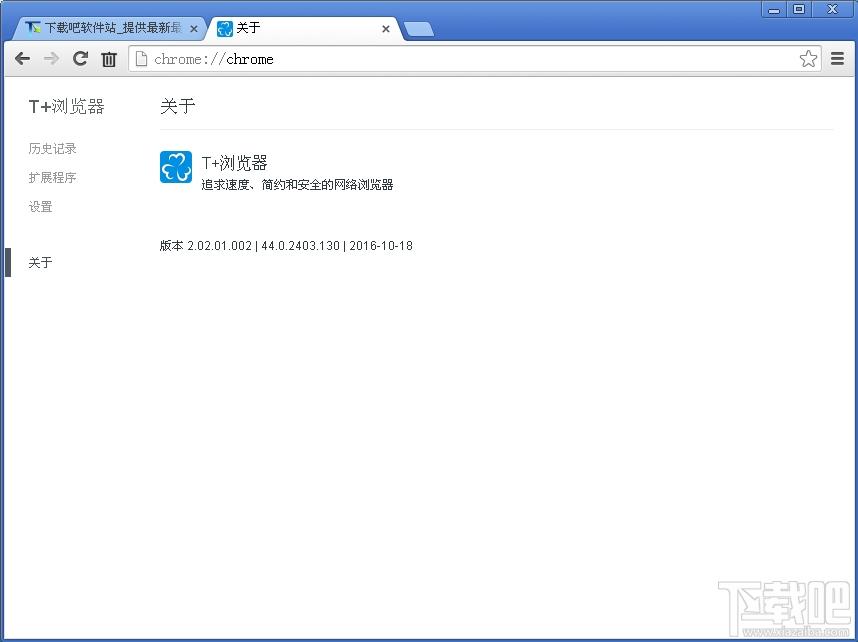858x642 pixels.
Task: Click the page icon in address bar
Action: click(x=141, y=59)
